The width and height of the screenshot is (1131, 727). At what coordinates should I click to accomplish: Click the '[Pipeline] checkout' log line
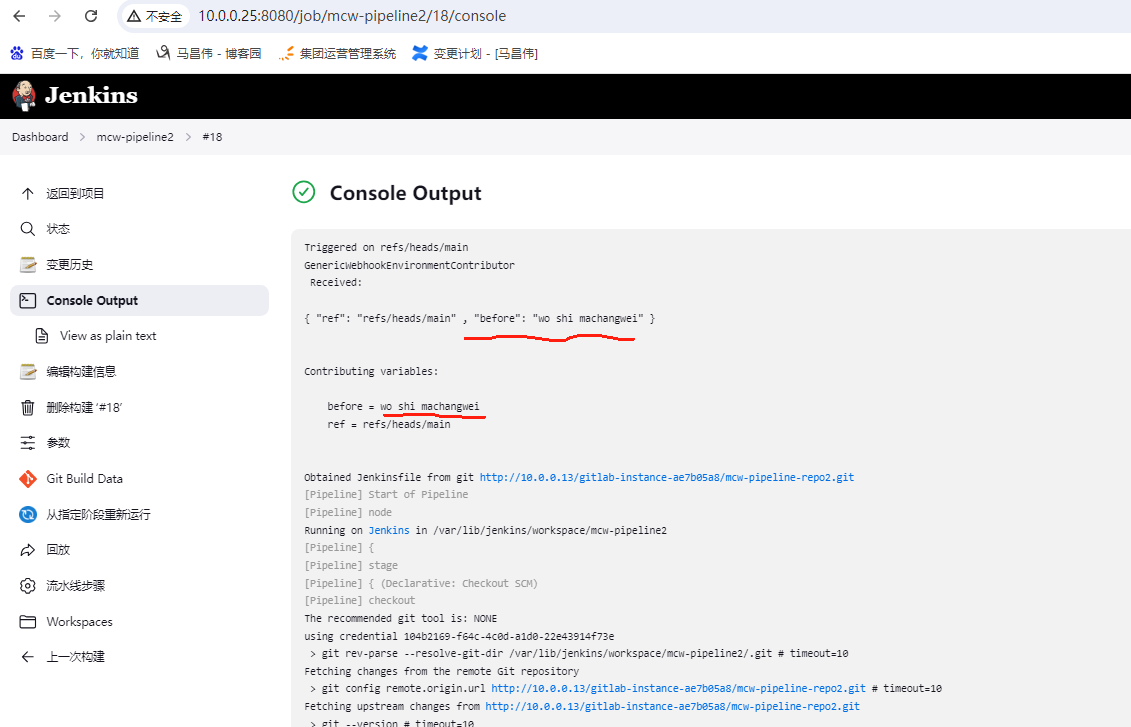click(x=359, y=601)
